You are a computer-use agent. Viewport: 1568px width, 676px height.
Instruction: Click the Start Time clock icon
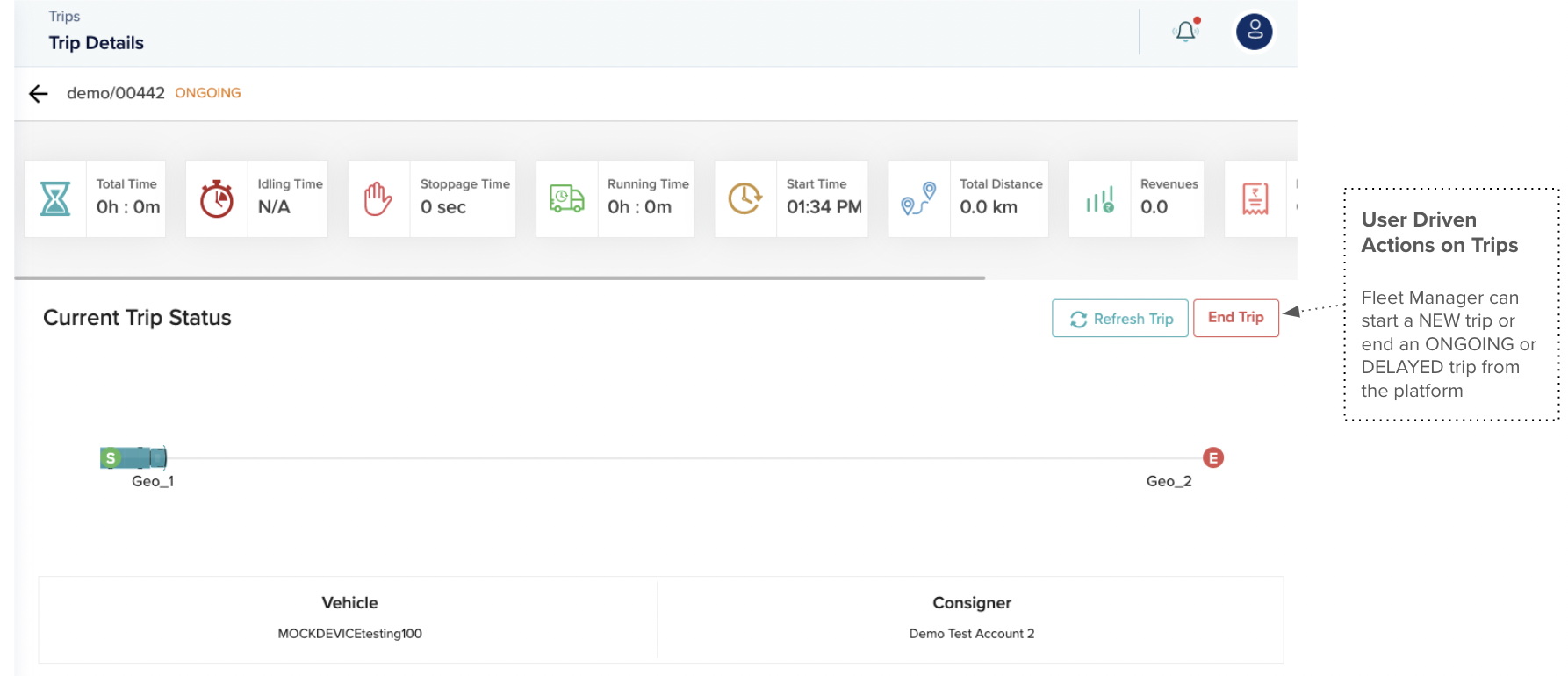tap(745, 199)
